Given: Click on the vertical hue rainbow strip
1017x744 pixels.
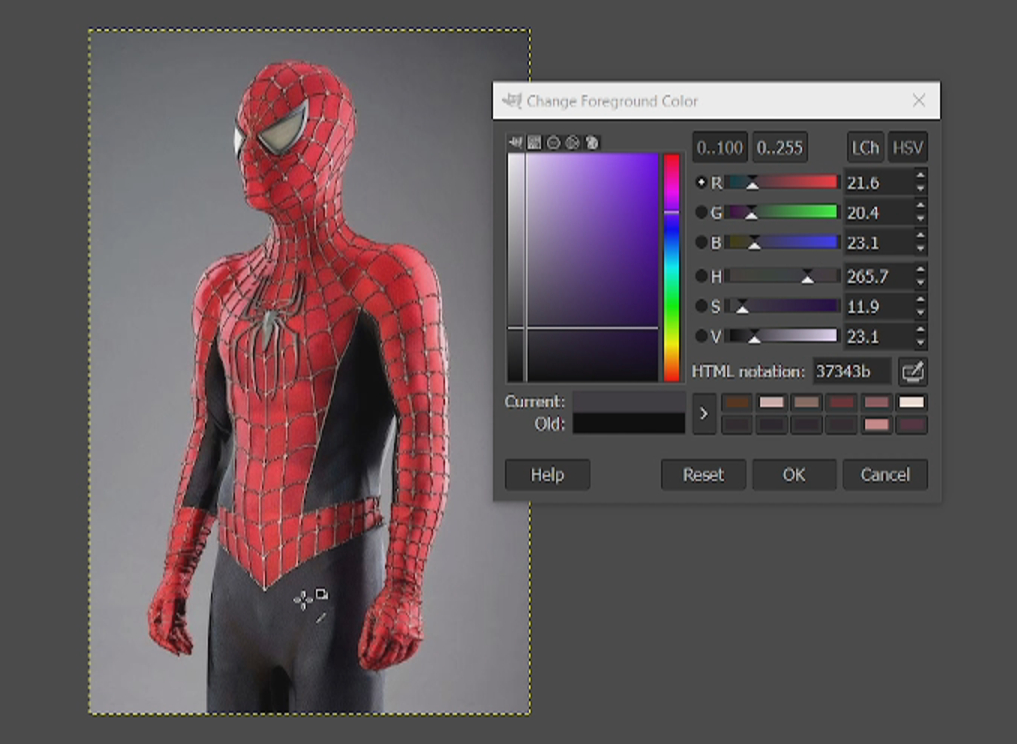Looking at the screenshot, I should point(671,267).
